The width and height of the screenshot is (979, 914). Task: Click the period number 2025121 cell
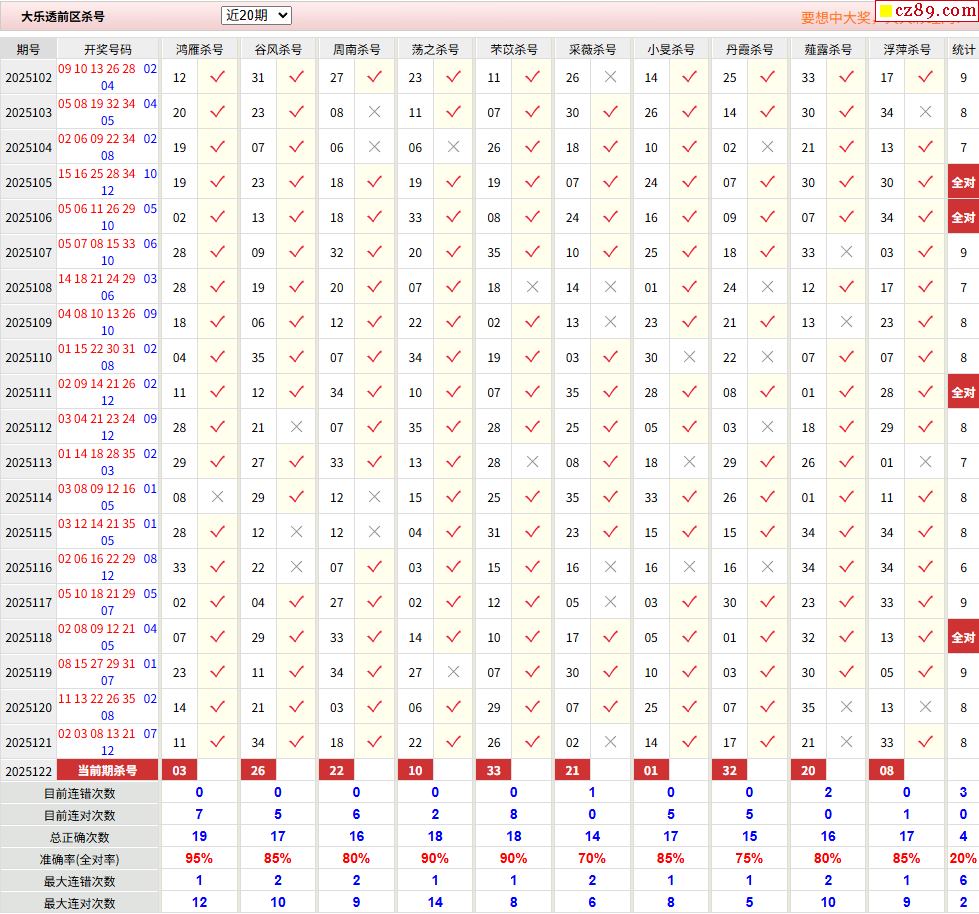(28, 742)
